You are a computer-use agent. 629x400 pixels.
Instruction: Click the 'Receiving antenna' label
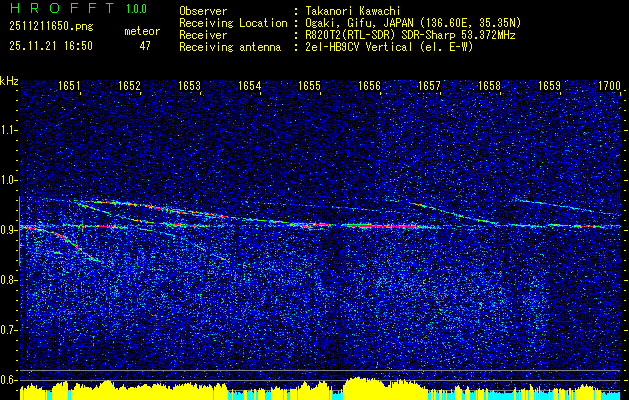[230, 47]
